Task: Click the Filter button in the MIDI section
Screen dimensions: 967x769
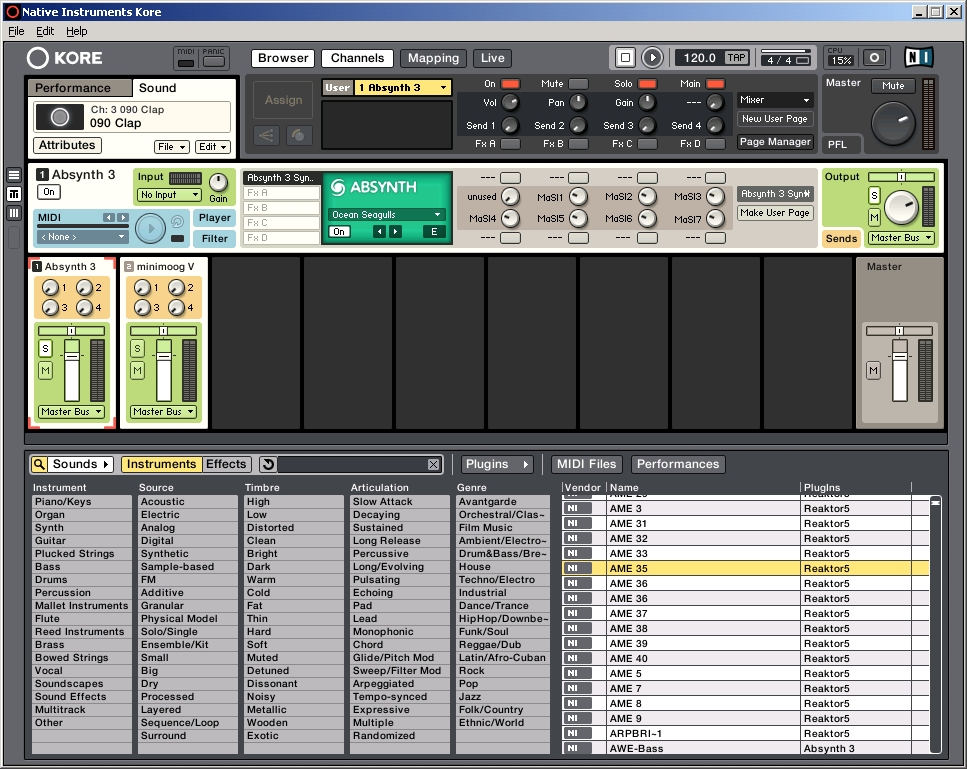Action: 215,239
